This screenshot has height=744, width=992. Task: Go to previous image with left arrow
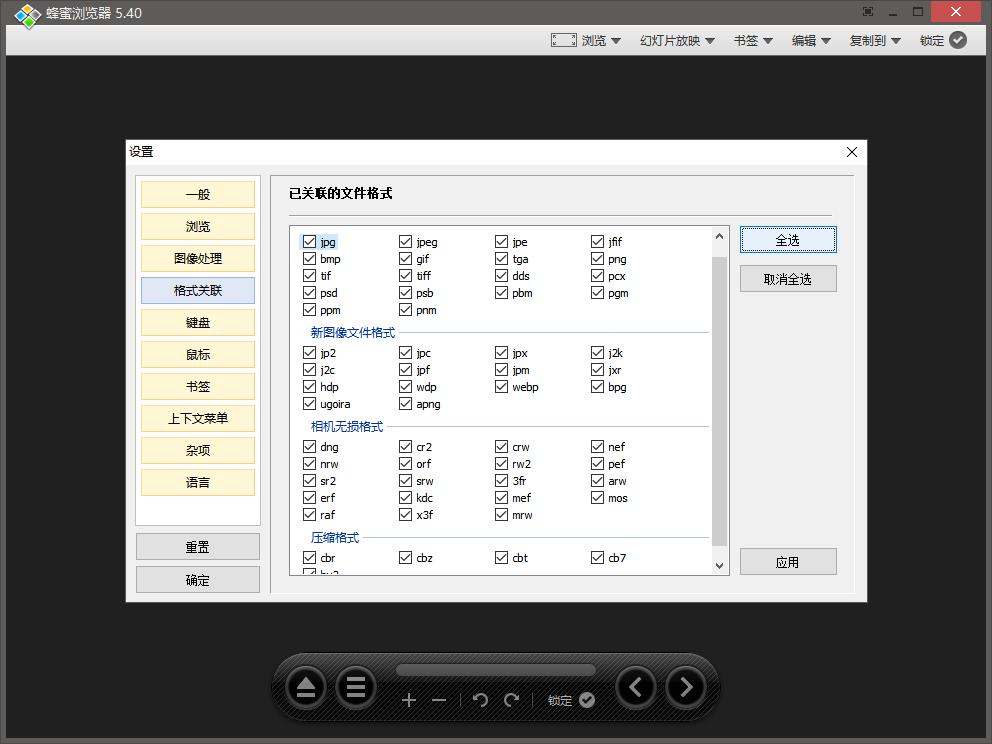(x=636, y=687)
